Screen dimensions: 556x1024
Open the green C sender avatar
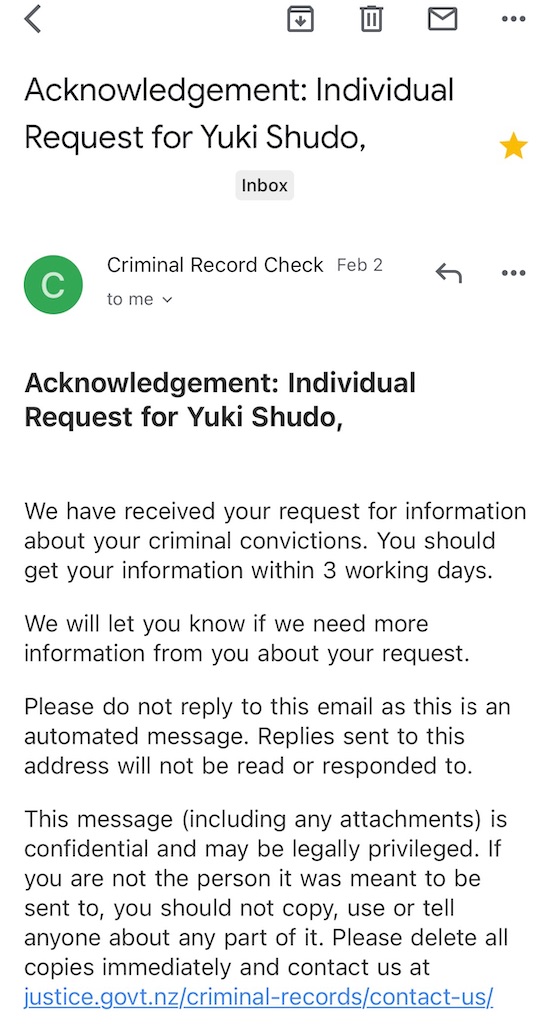click(53, 285)
